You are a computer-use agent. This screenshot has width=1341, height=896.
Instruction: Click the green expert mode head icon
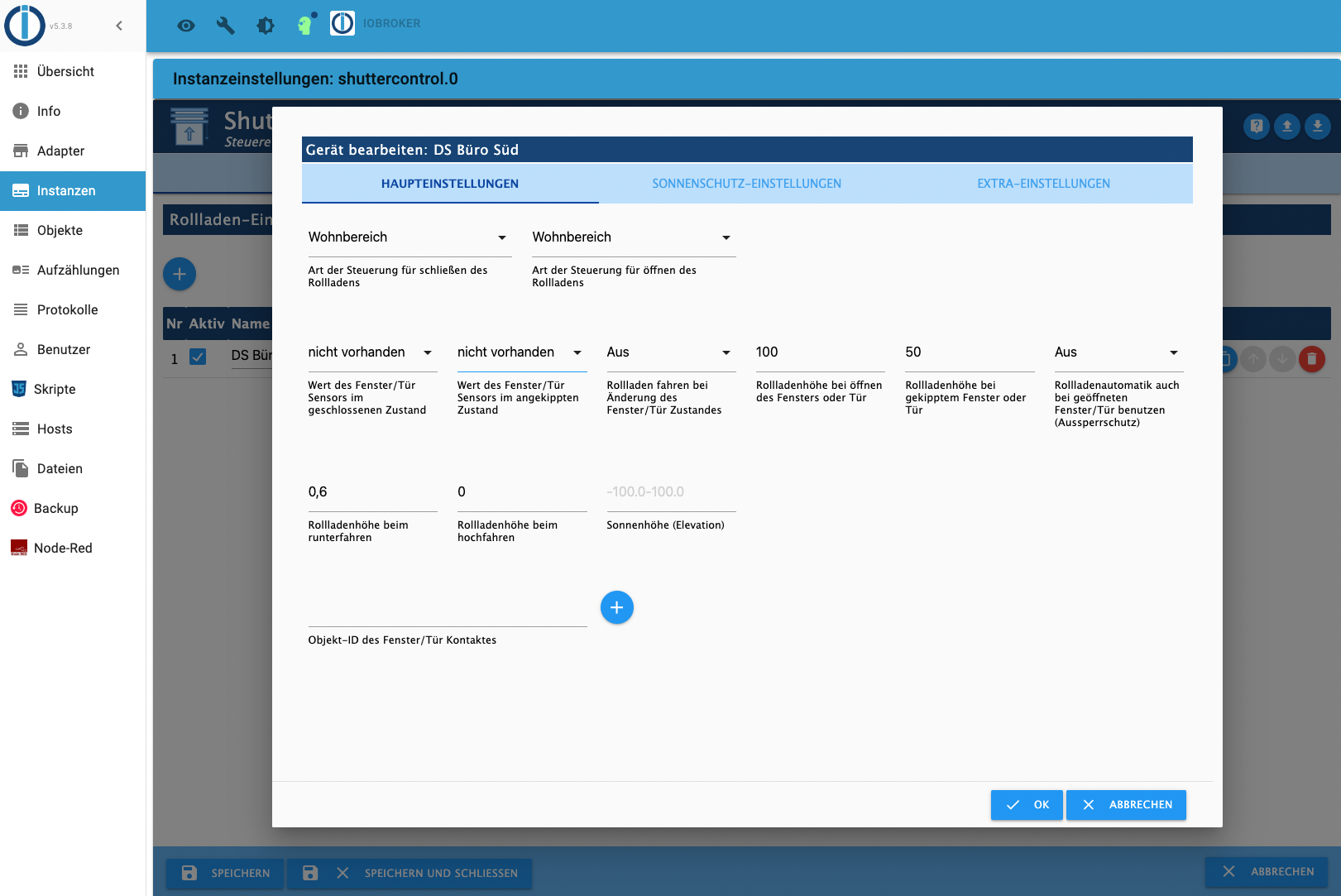pyautogui.click(x=306, y=24)
